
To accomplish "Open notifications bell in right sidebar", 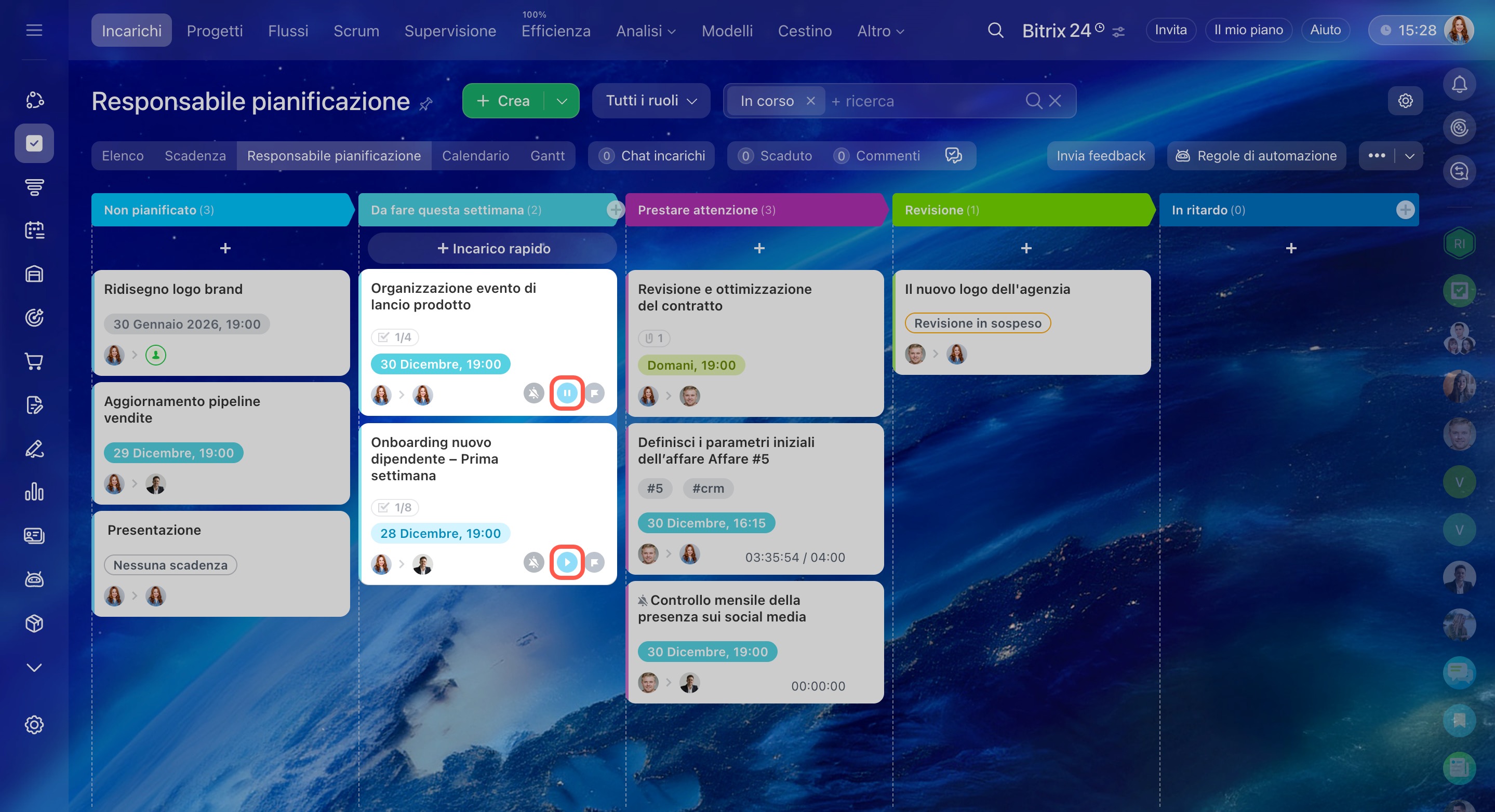I will click(1459, 85).
